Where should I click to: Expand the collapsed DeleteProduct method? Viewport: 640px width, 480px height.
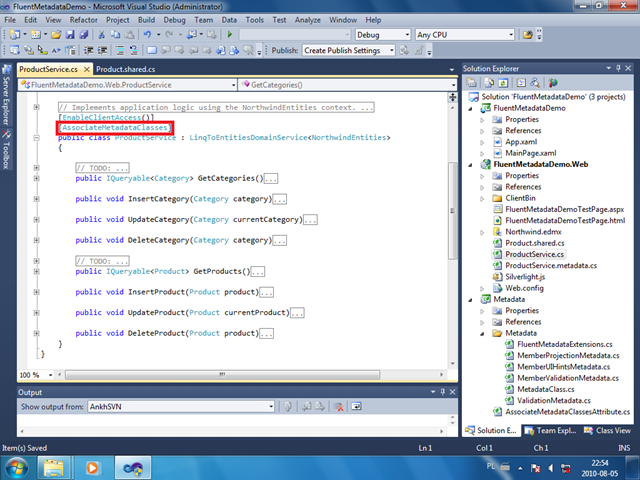[x=37, y=333]
